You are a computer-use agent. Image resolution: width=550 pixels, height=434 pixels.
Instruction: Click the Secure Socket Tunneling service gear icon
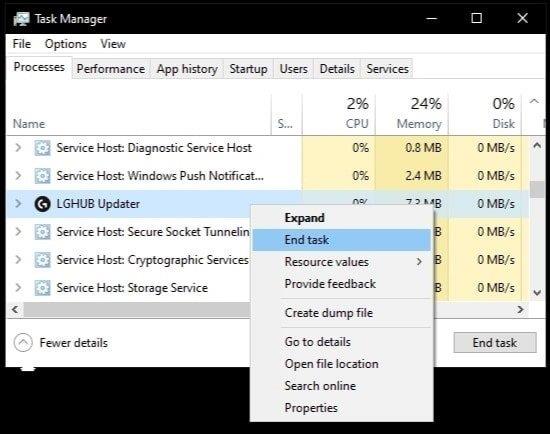point(42,232)
